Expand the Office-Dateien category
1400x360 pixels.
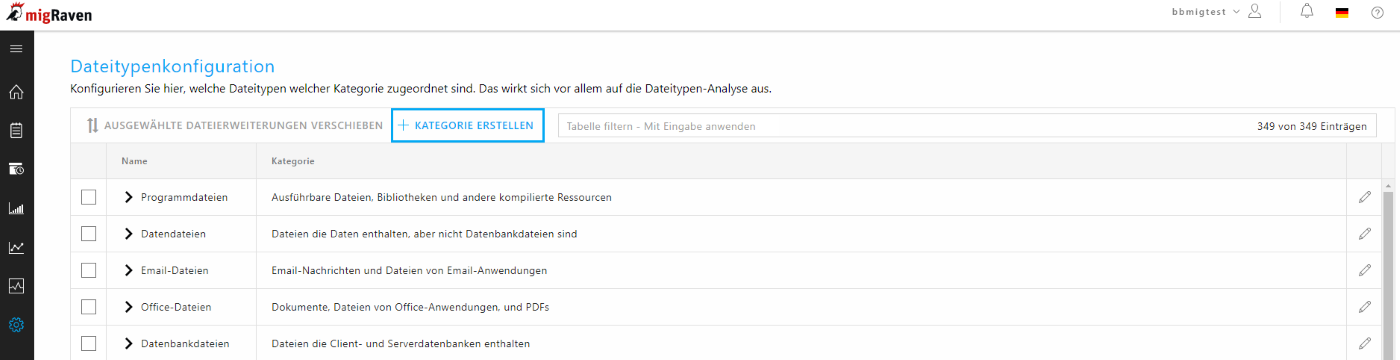(128, 307)
